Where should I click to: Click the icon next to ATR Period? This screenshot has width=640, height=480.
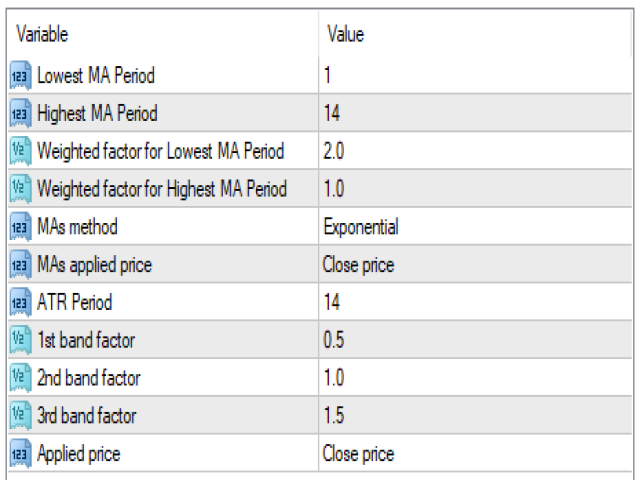pos(20,302)
